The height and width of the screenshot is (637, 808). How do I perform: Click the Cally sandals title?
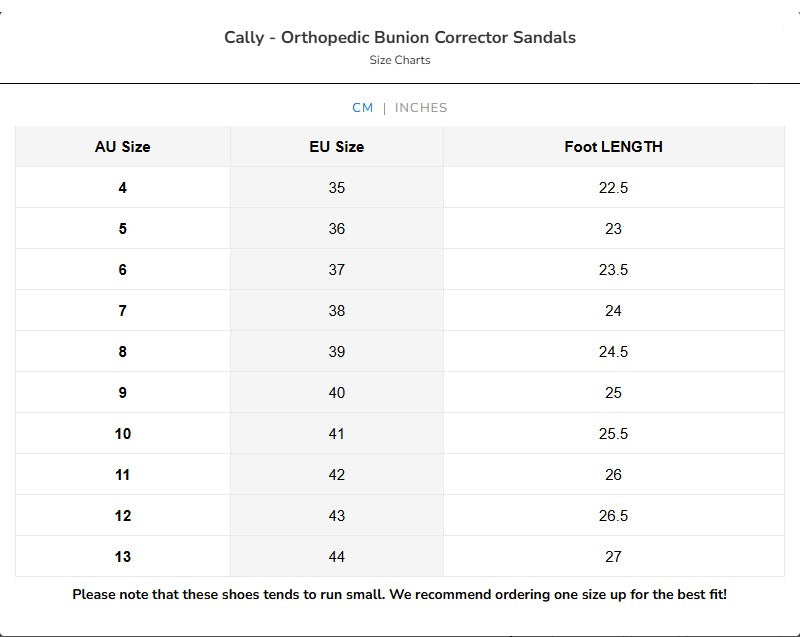403,37
